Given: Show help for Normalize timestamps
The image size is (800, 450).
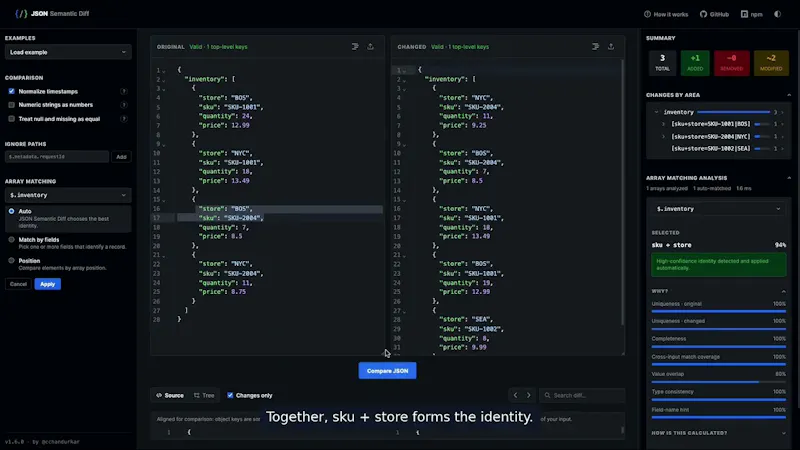Looking at the screenshot, I should [123, 91].
